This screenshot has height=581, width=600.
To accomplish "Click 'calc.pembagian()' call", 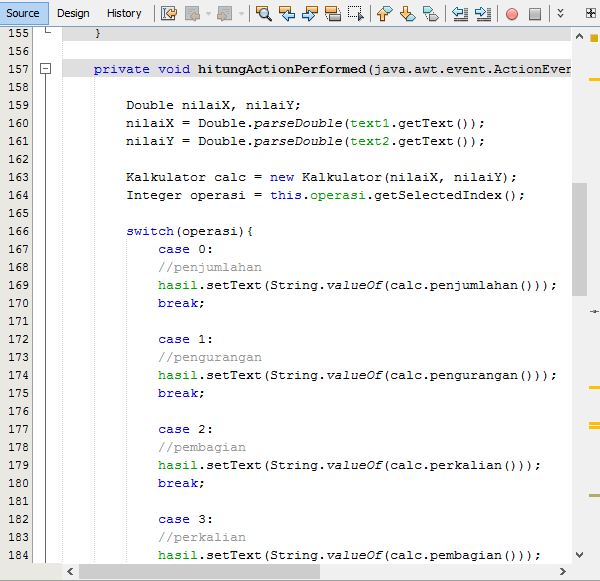I will coord(454,555).
